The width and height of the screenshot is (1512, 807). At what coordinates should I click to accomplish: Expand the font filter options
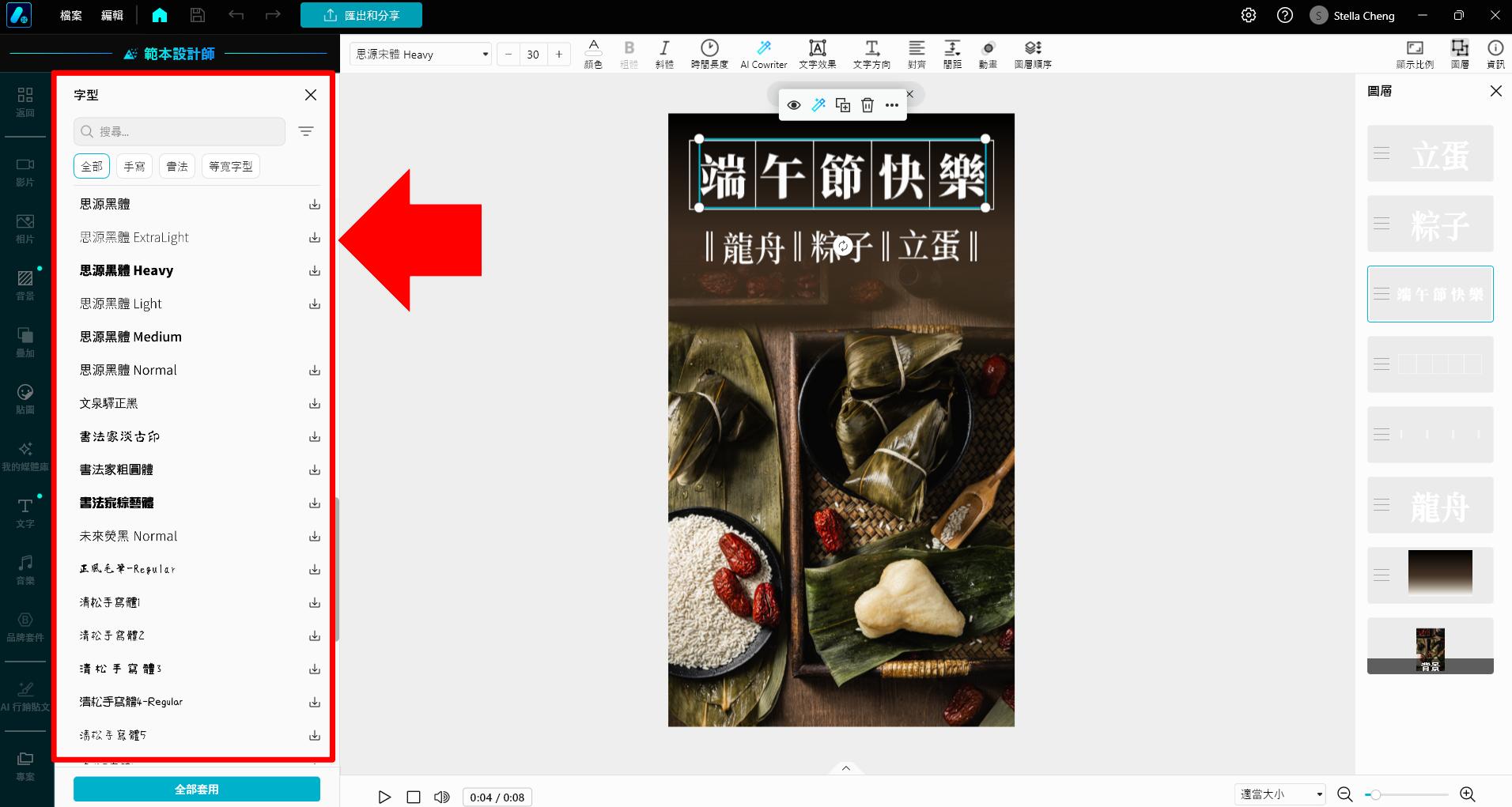306,131
